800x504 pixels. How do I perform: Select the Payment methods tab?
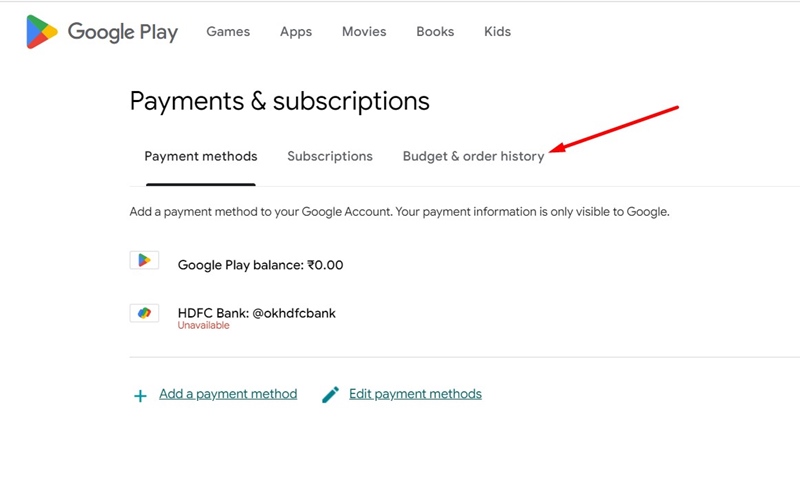coord(201,156)
